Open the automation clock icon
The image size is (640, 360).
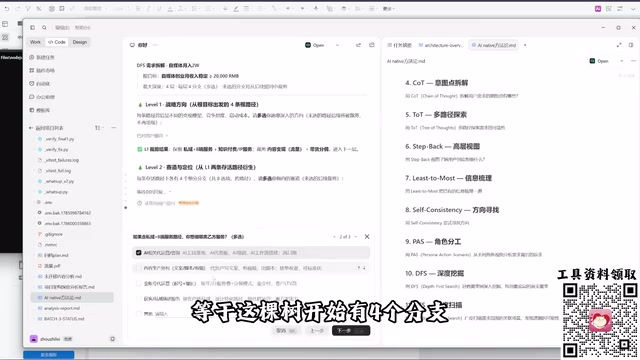pos(31,84)
